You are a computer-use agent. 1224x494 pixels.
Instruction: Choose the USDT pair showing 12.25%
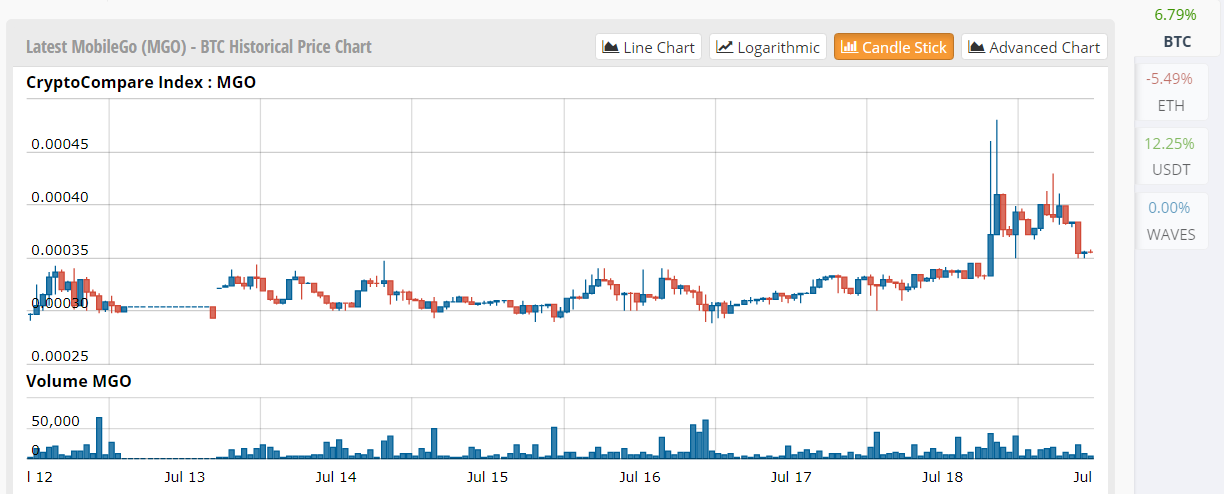coord(1172,155)
